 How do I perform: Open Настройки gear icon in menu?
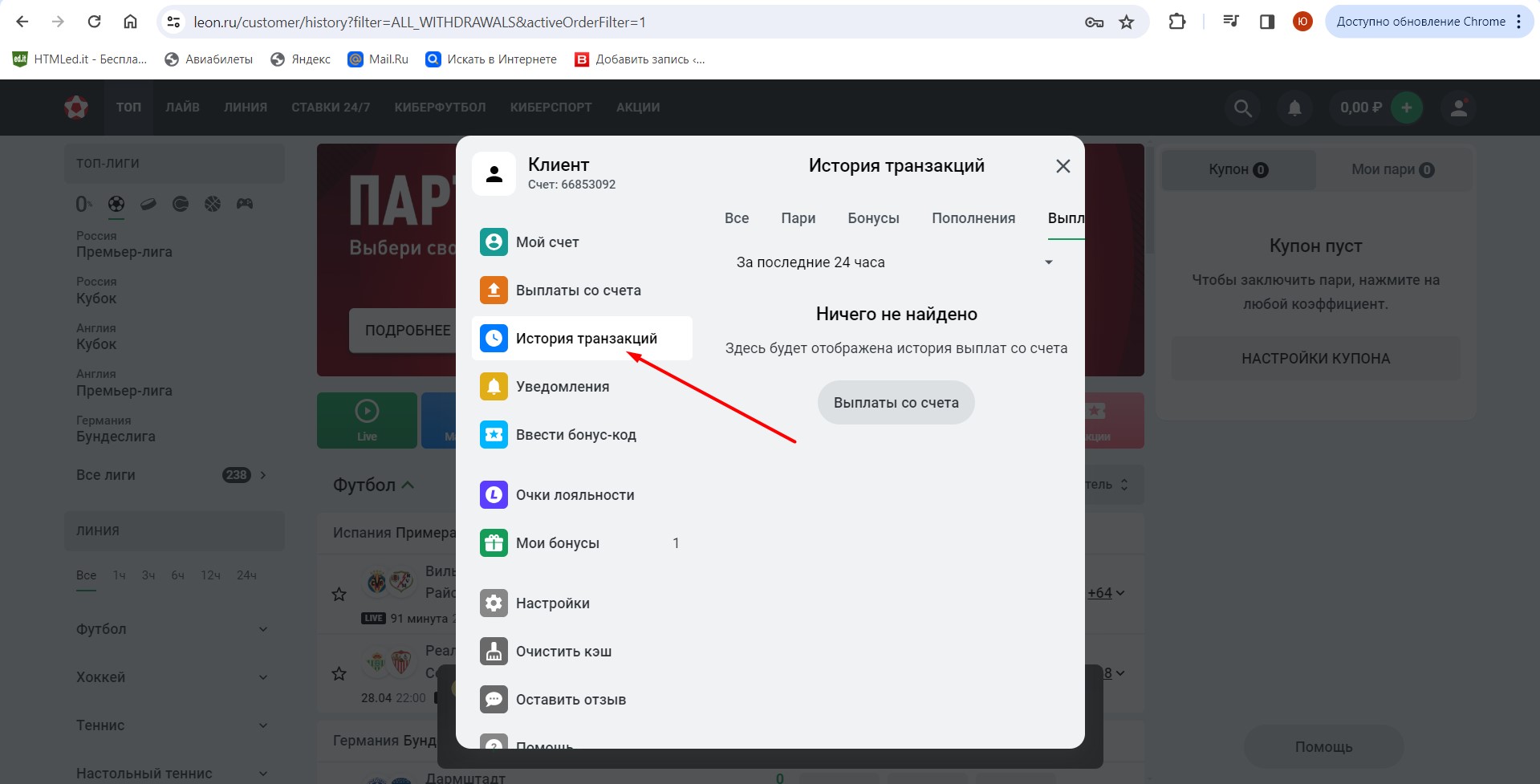494,603
